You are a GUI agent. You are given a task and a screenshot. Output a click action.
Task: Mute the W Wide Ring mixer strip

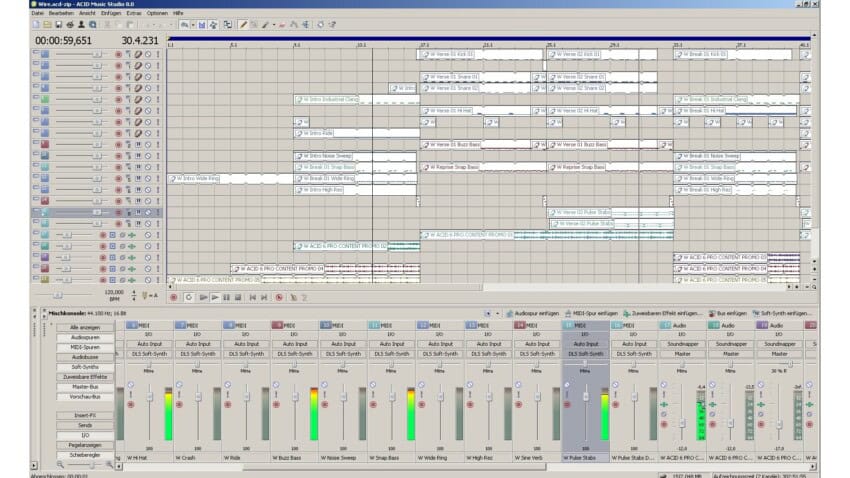(x=421, y=385)
